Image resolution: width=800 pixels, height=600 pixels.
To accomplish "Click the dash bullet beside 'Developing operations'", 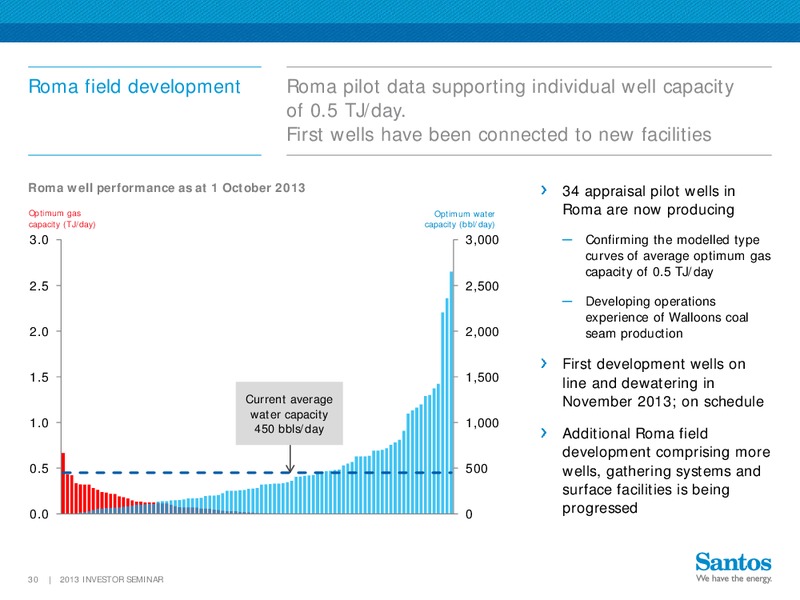I will 567,302.
